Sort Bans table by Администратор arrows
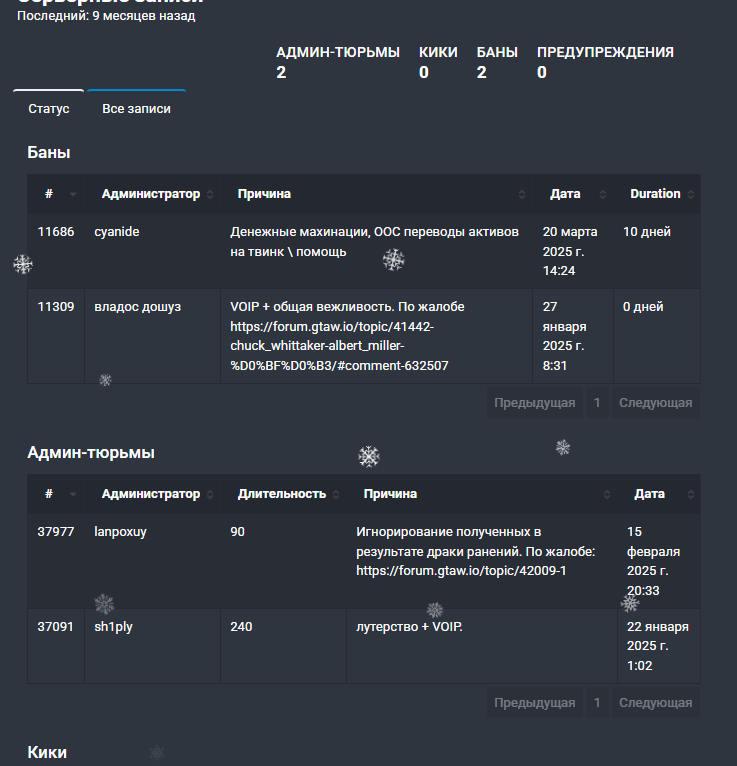Screen dimensions: 737x766 click(210, 194)
